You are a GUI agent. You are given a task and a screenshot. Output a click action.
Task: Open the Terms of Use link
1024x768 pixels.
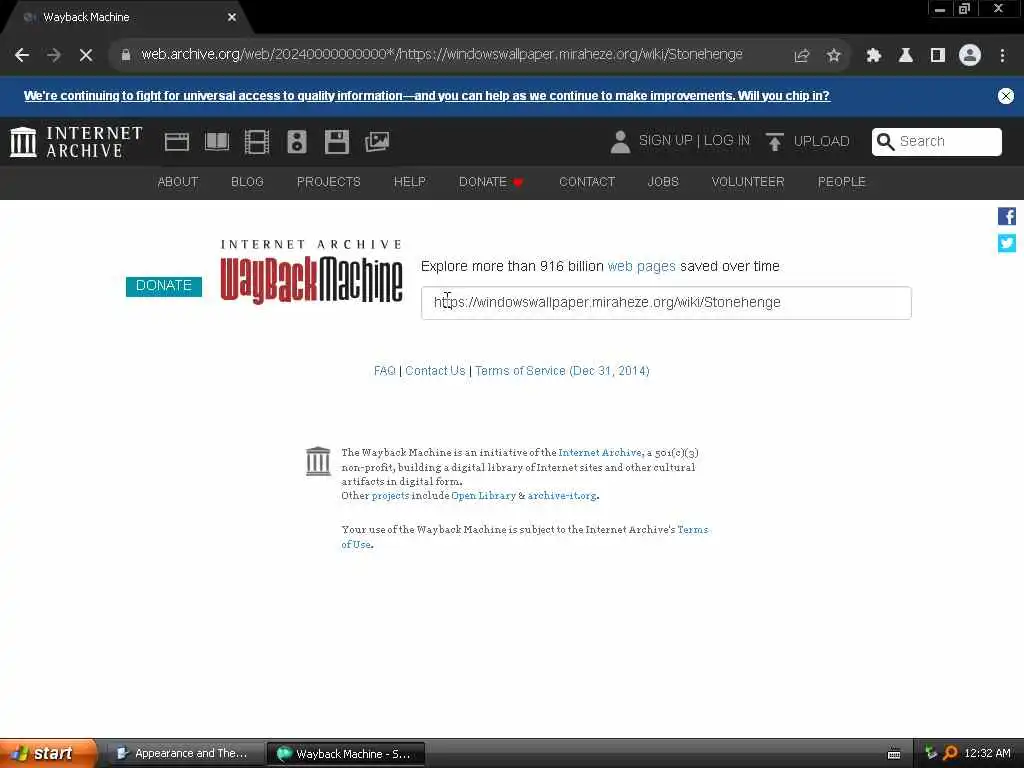pyautogui.click(x=524, y=537)
